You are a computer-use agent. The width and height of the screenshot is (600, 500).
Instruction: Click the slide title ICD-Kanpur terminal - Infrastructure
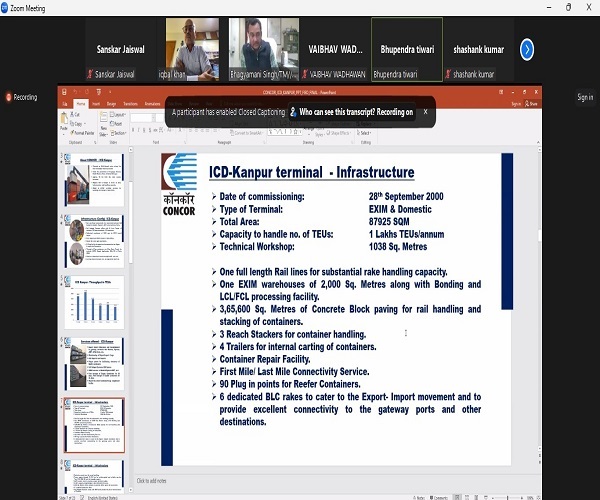311,172
